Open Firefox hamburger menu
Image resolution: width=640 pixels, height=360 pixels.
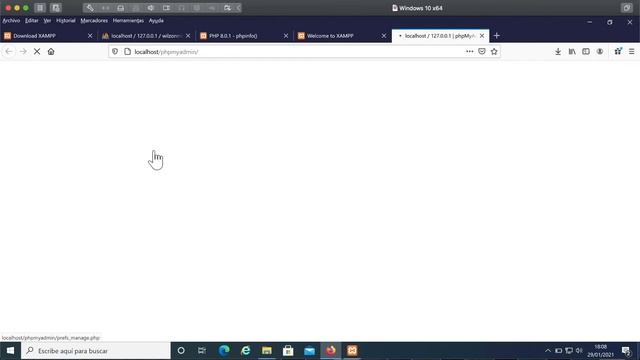click(631, 51)
